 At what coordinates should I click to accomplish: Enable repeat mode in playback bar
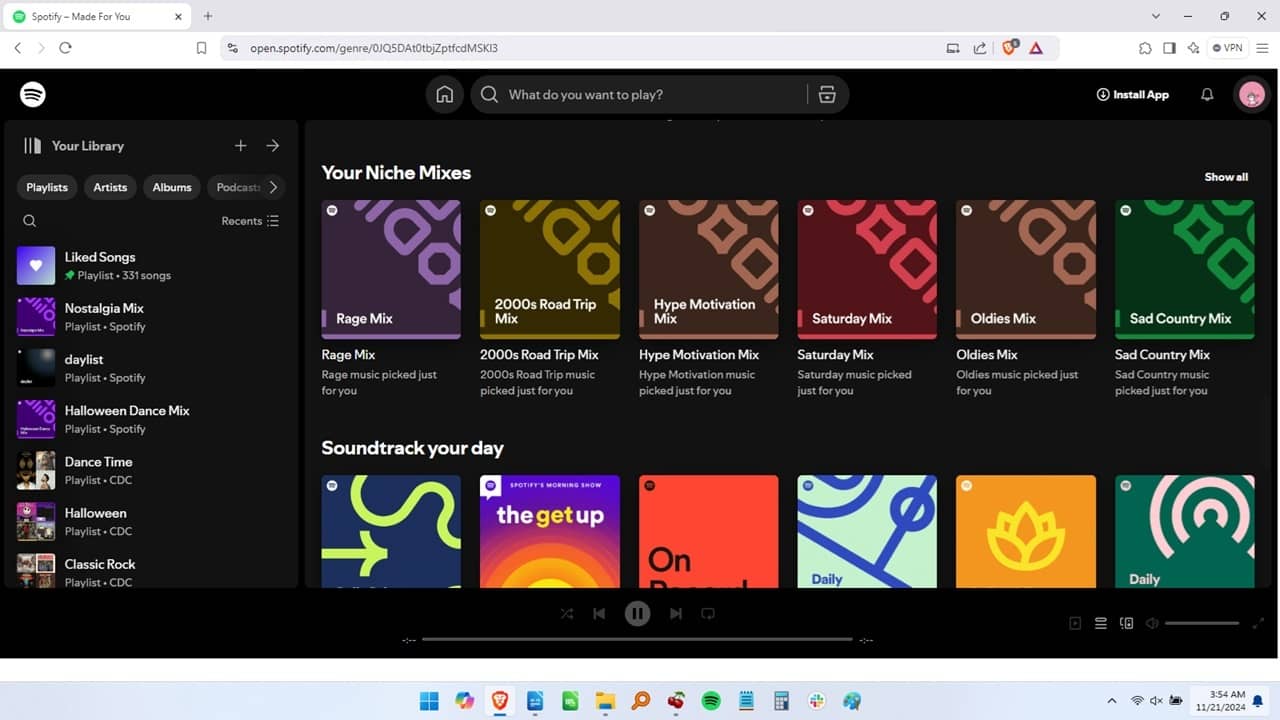click(x=708, y=613)
